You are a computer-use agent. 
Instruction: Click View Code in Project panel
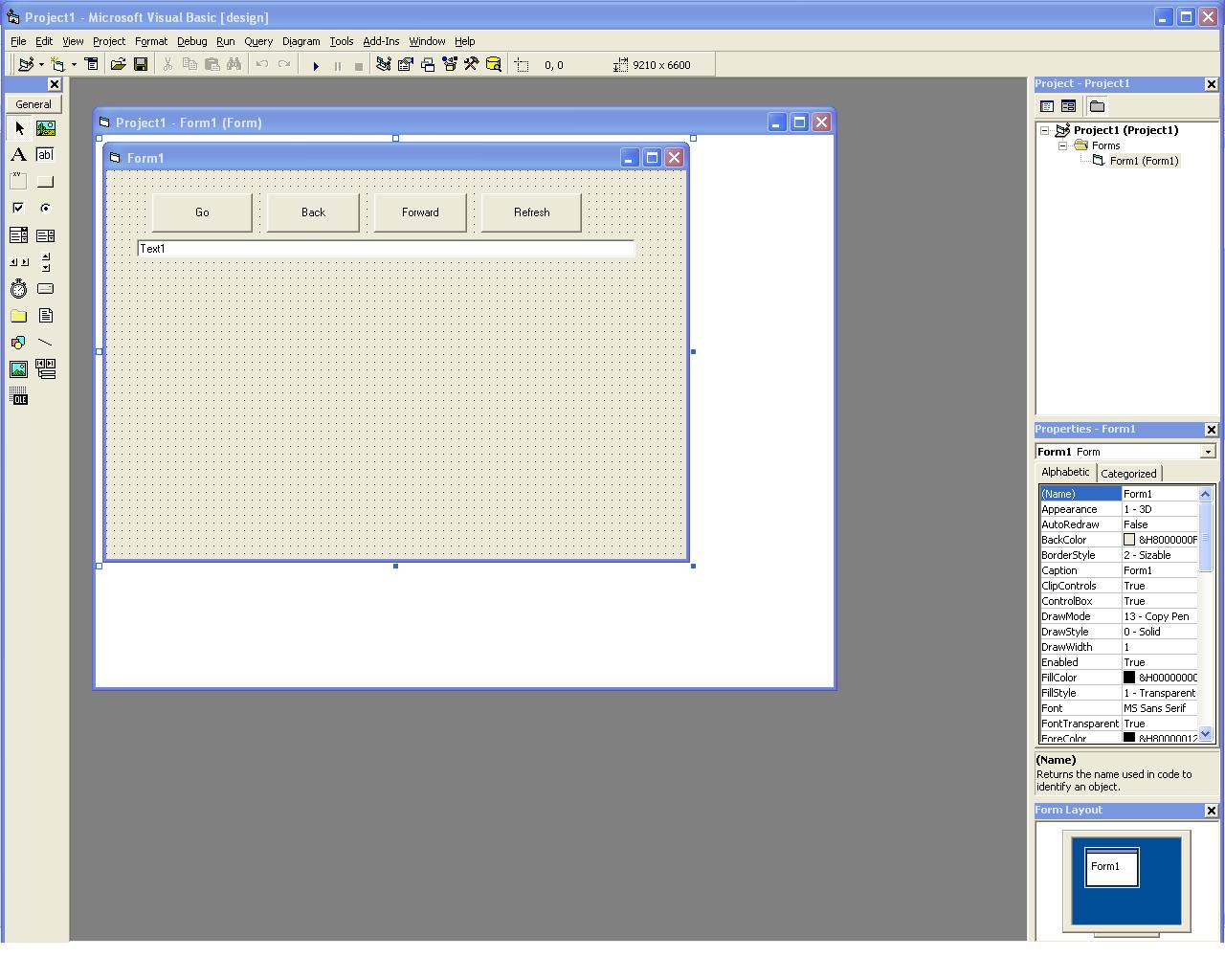tap(1047, 106)
